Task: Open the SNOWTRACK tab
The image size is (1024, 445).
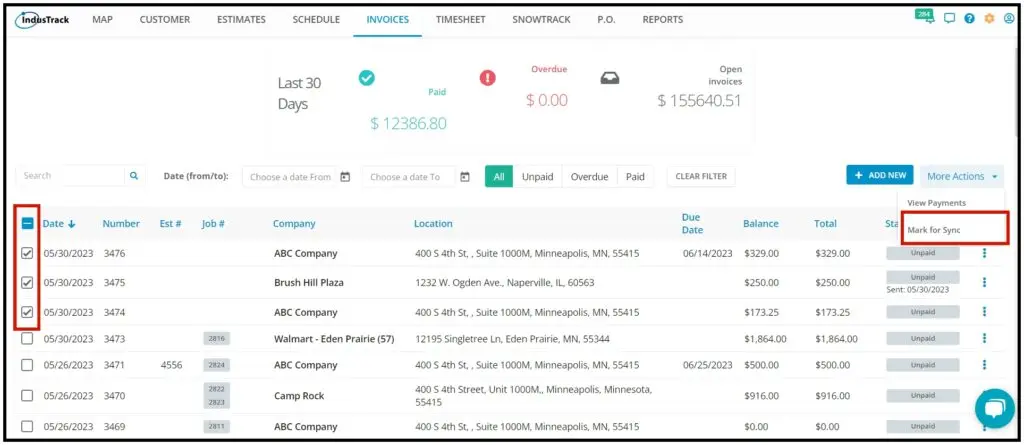Action: 541,20
